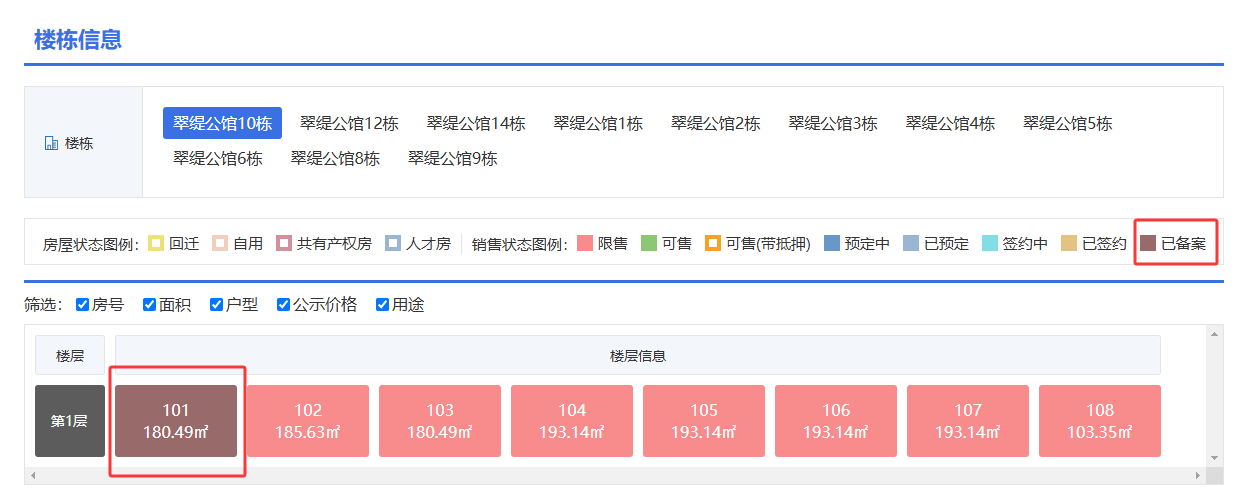Image resolution: width=1235 pixels, height=500 pixels.
Task: Click the 共有产权房 legend icon
Action: tap(284, 243)
